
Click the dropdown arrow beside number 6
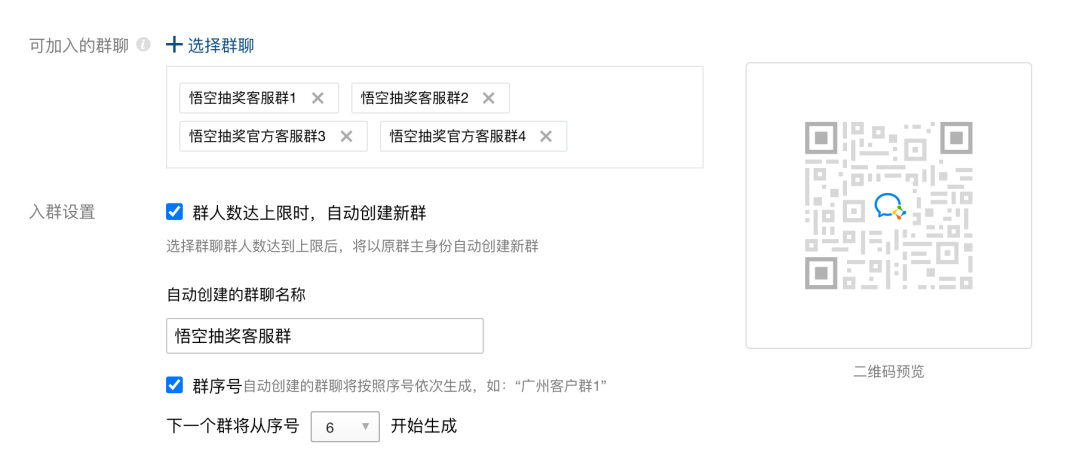click(x=366, y=427)
